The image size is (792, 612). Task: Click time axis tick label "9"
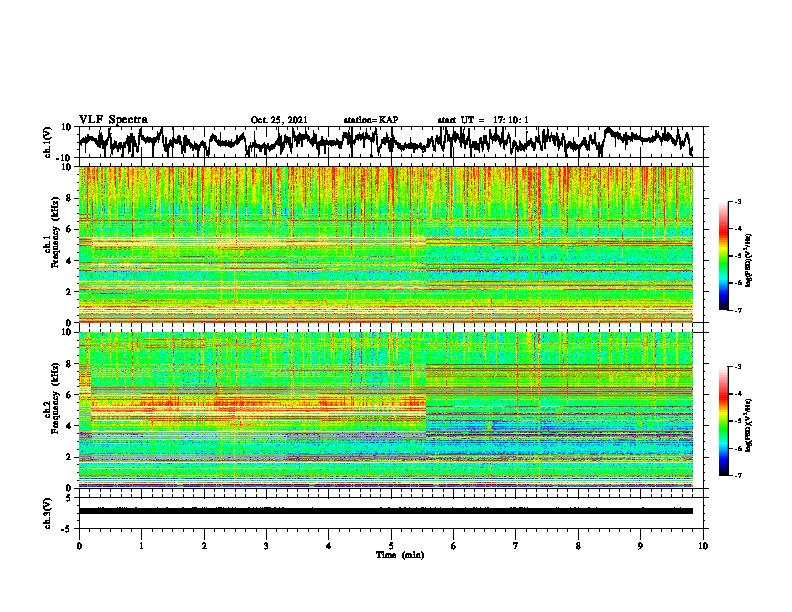[x=640, y=546]
